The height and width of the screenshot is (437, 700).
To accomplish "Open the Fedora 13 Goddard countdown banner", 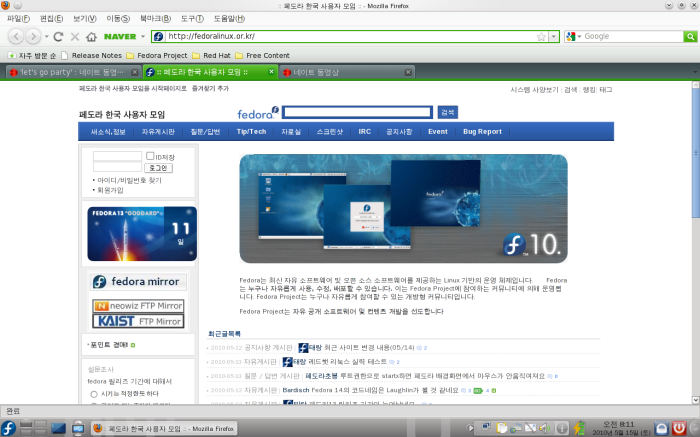I will pyautogui.click(x=142, y=233).
